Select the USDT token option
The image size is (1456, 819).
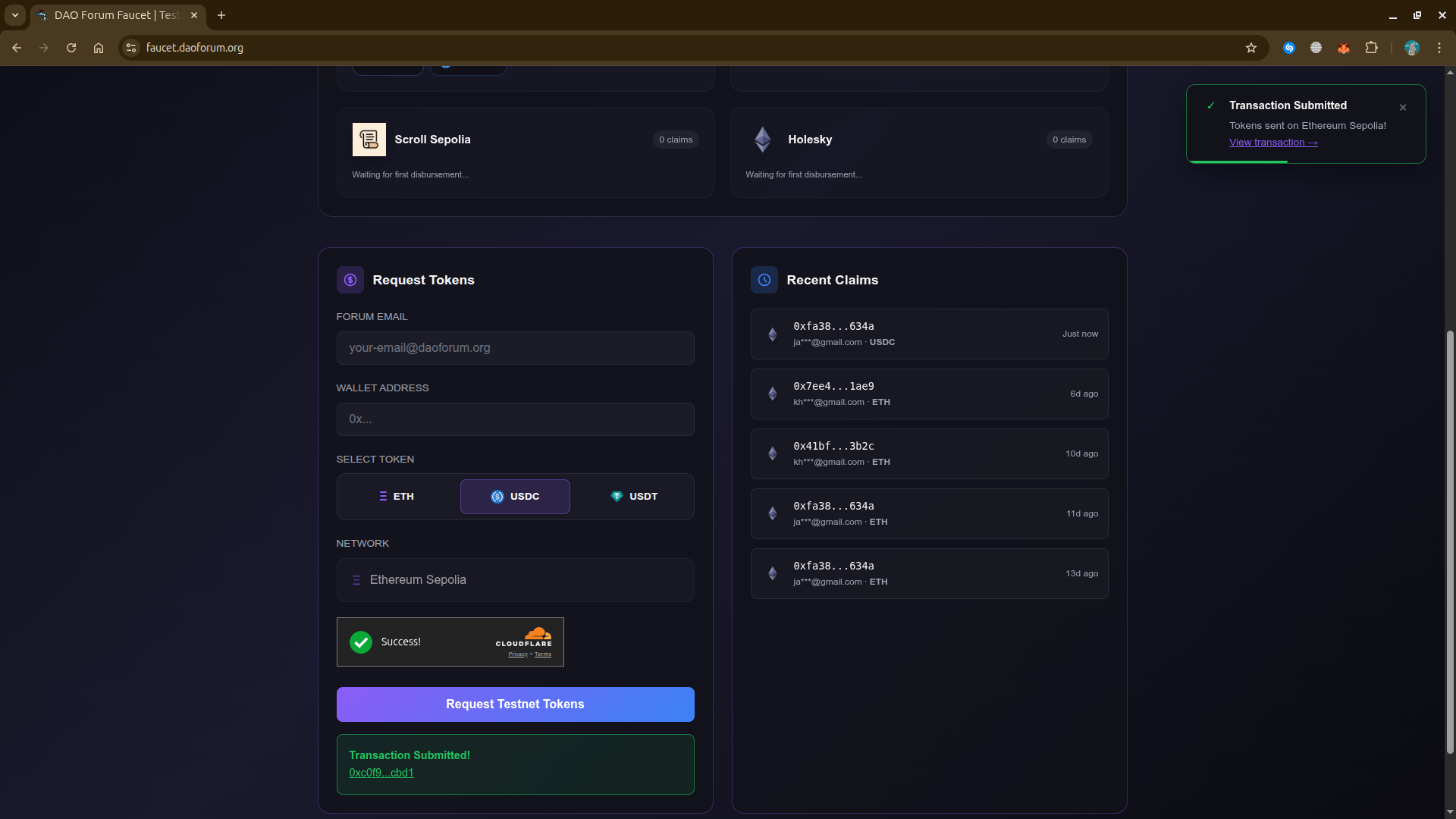coord(634,497)
